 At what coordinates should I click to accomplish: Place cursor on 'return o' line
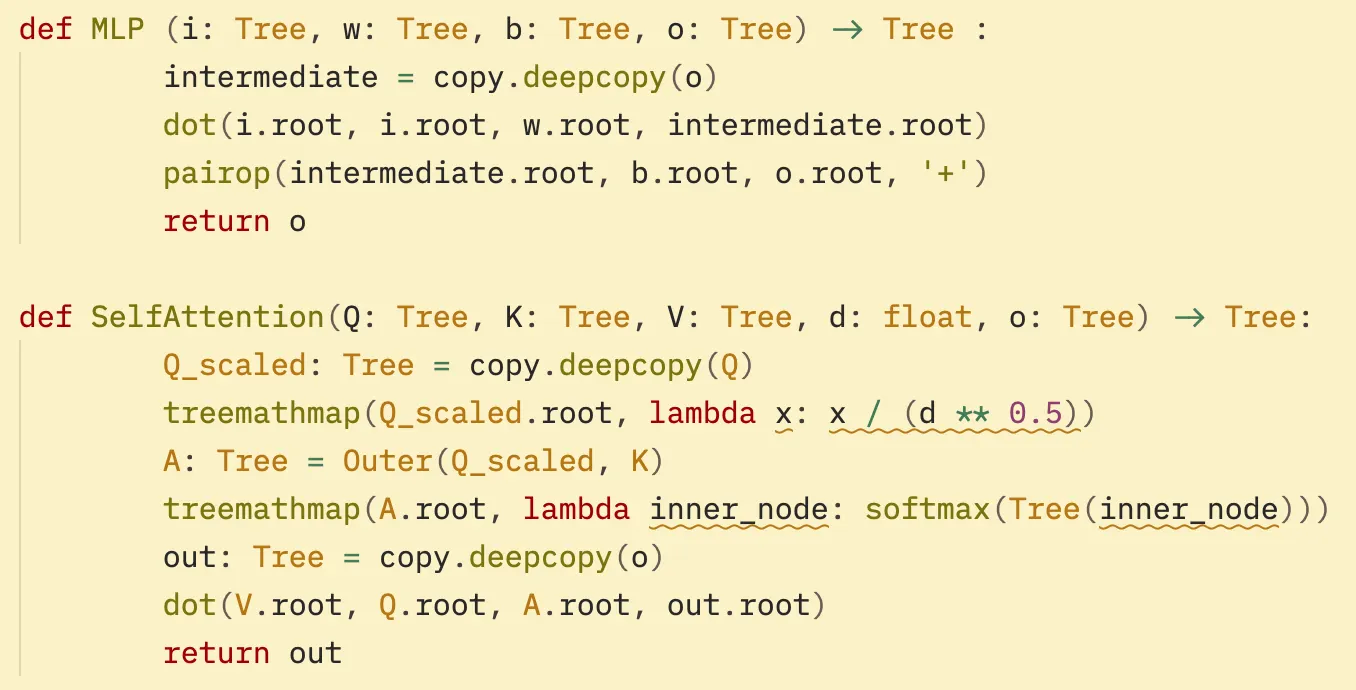pyautogui.click(x=235, y=221)
